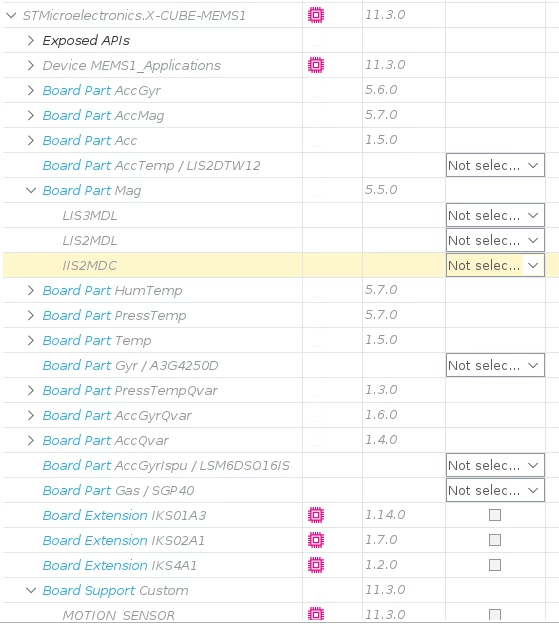Click the chip icon beside Board Extension IKS01A3

[316, 515]
